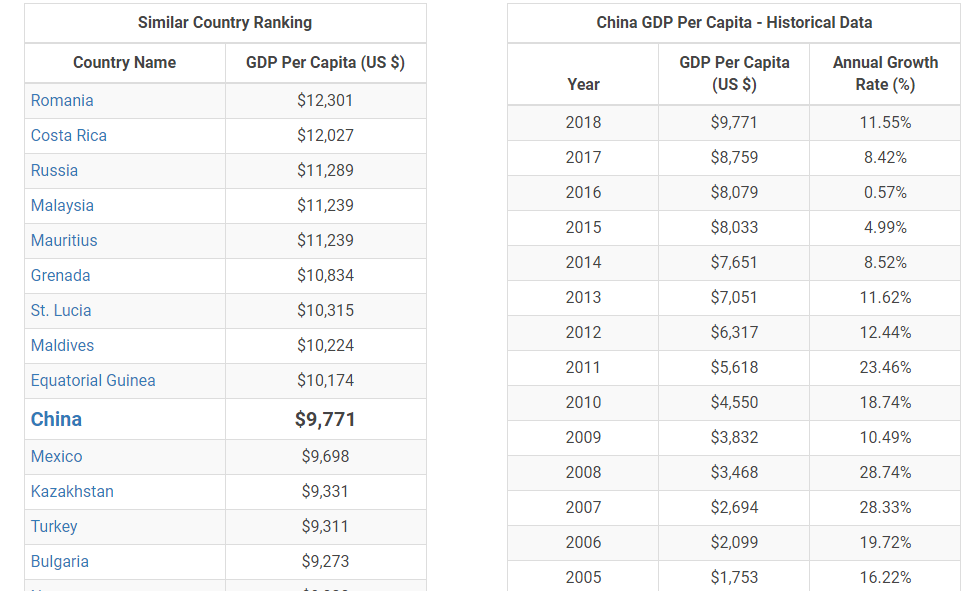Open the Grenada link

click(x=60, y=275)
